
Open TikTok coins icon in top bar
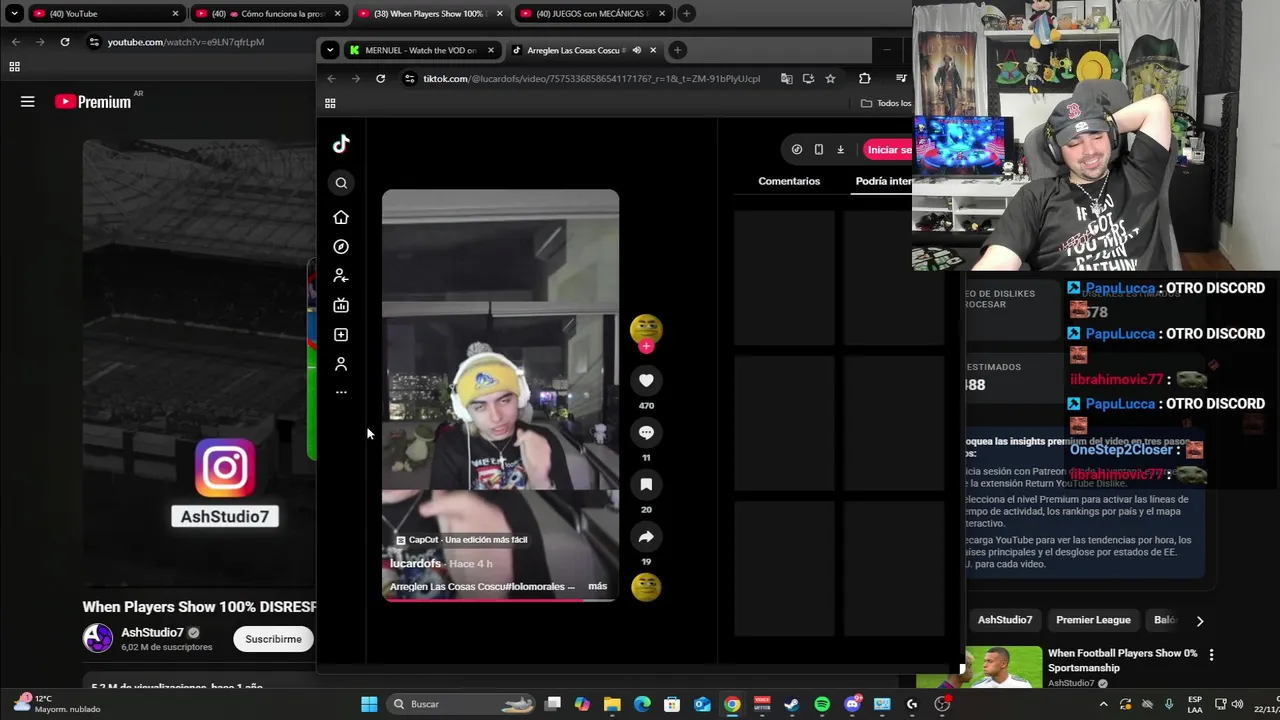(x=797, y=149)
